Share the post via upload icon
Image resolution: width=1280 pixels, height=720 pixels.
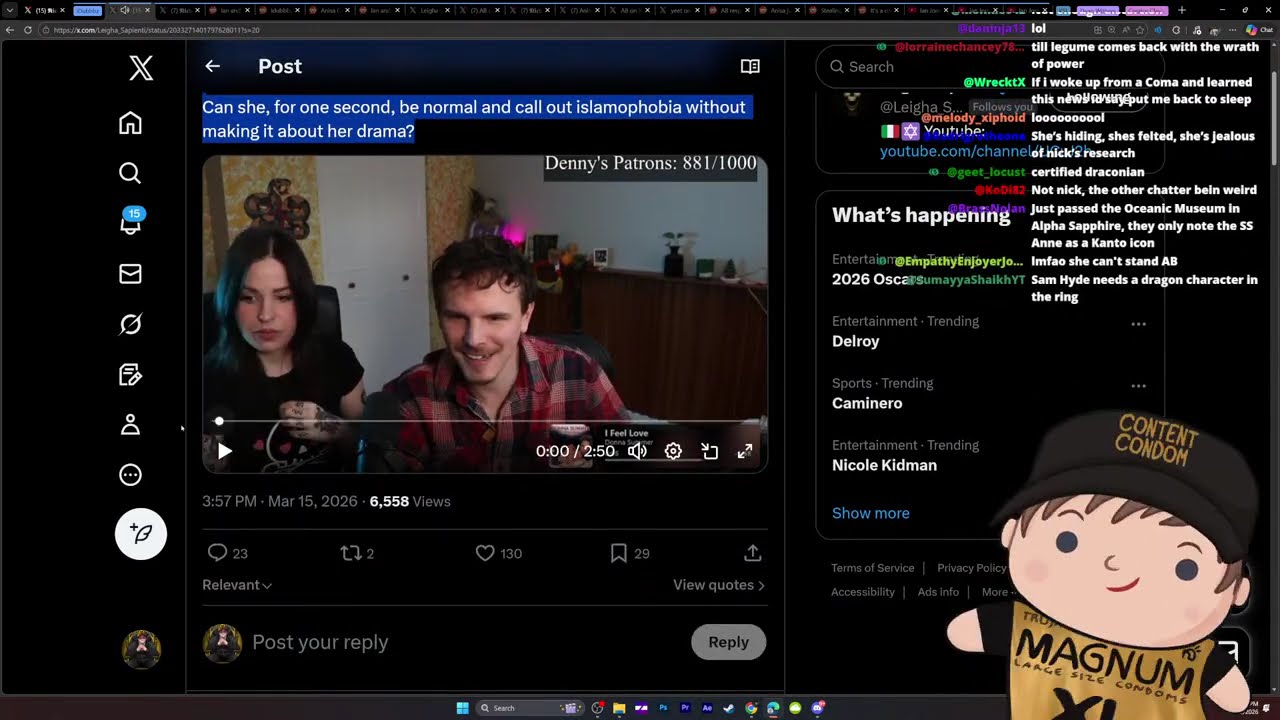coord(753,553)
